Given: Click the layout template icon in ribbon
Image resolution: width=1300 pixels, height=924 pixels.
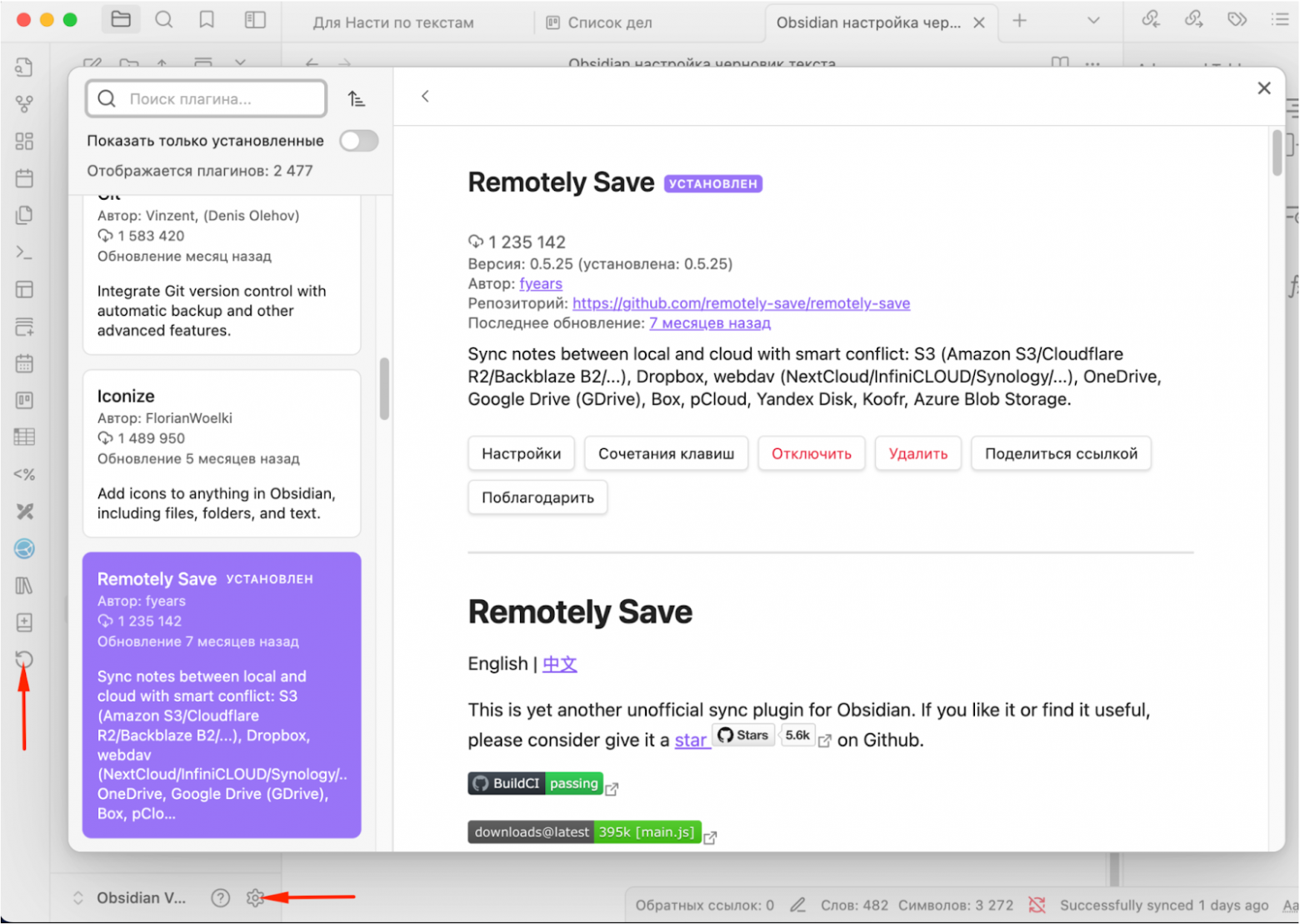Looking at the screenshot, I should [24, 289].
